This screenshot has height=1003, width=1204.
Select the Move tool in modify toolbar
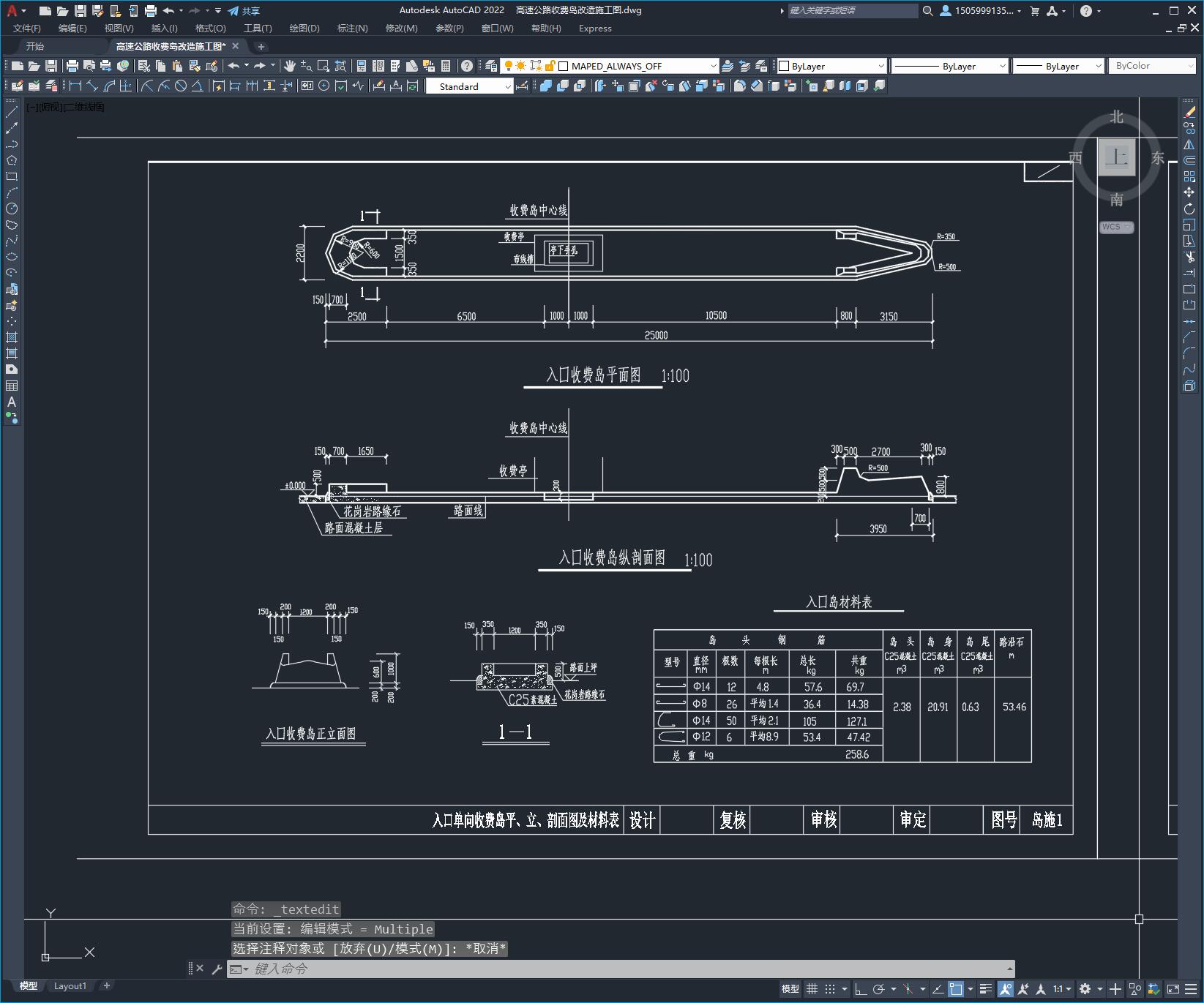(x=1189, y=192)
